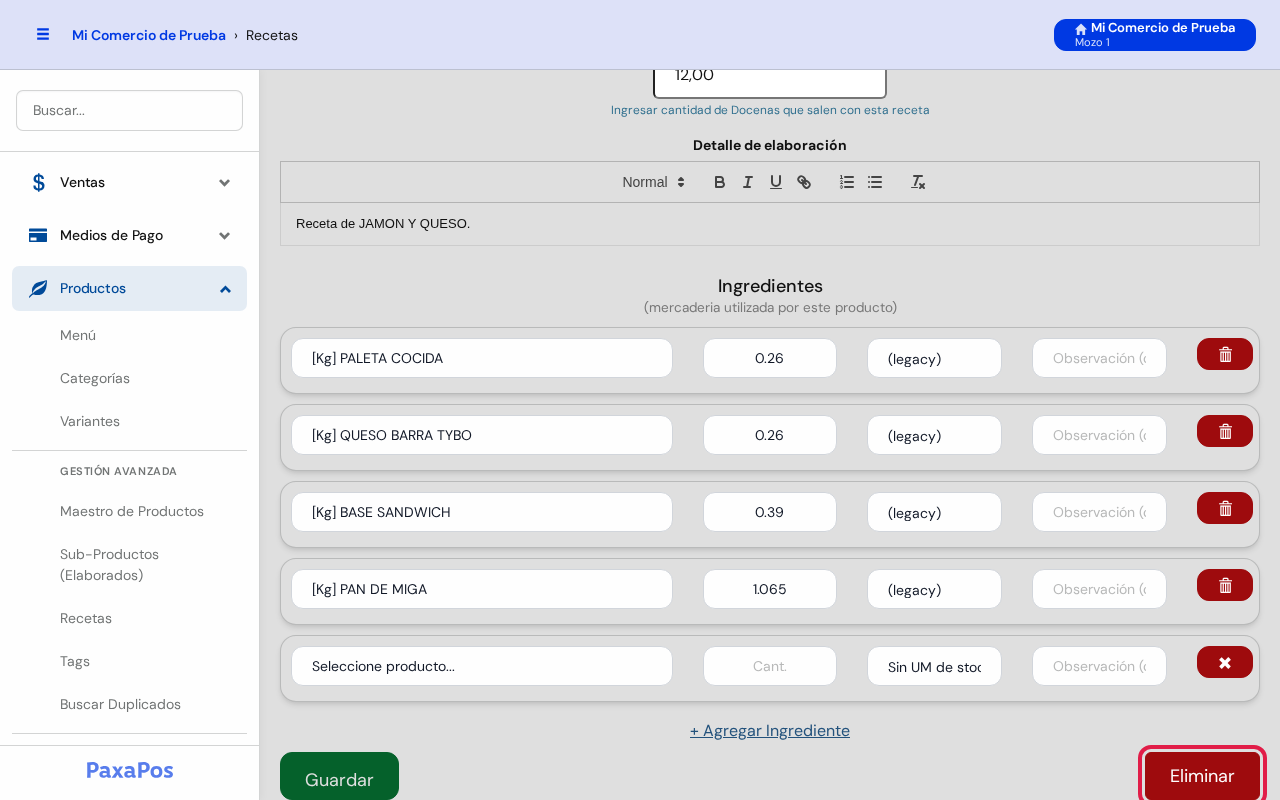This screenshot has height=800, width=1280.
Task: Delete the QUESO BARRA TYBO ingredient
Action: click(x=1225, y=431)
